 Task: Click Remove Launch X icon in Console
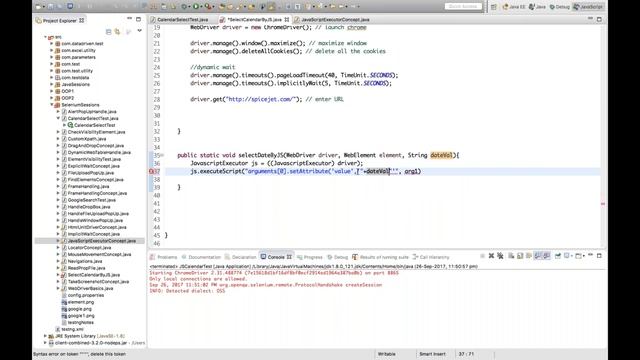(x=491, y=256)
